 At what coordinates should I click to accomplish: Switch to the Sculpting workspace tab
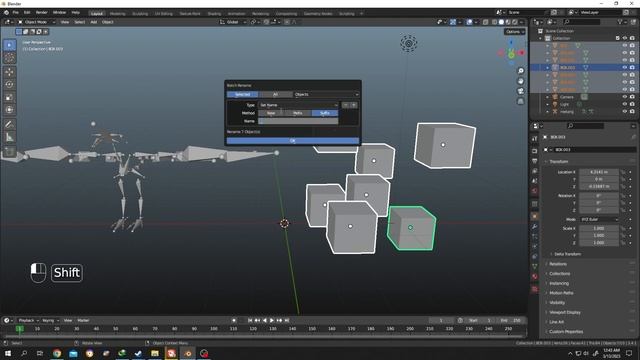point(140,13)
